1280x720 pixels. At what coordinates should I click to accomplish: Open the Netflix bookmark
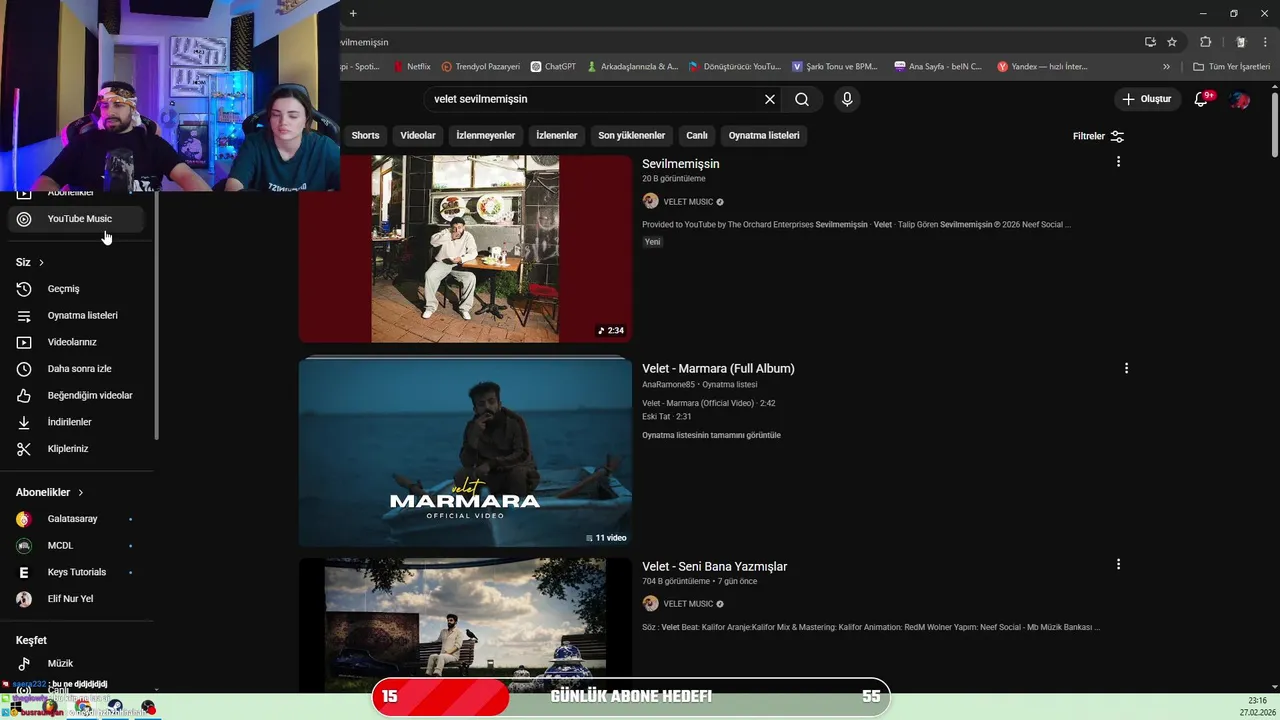click(x=412, y=66)
